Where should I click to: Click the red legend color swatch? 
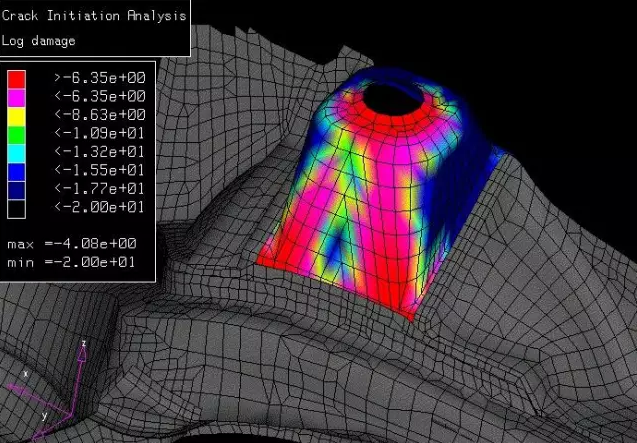point(17,78)
